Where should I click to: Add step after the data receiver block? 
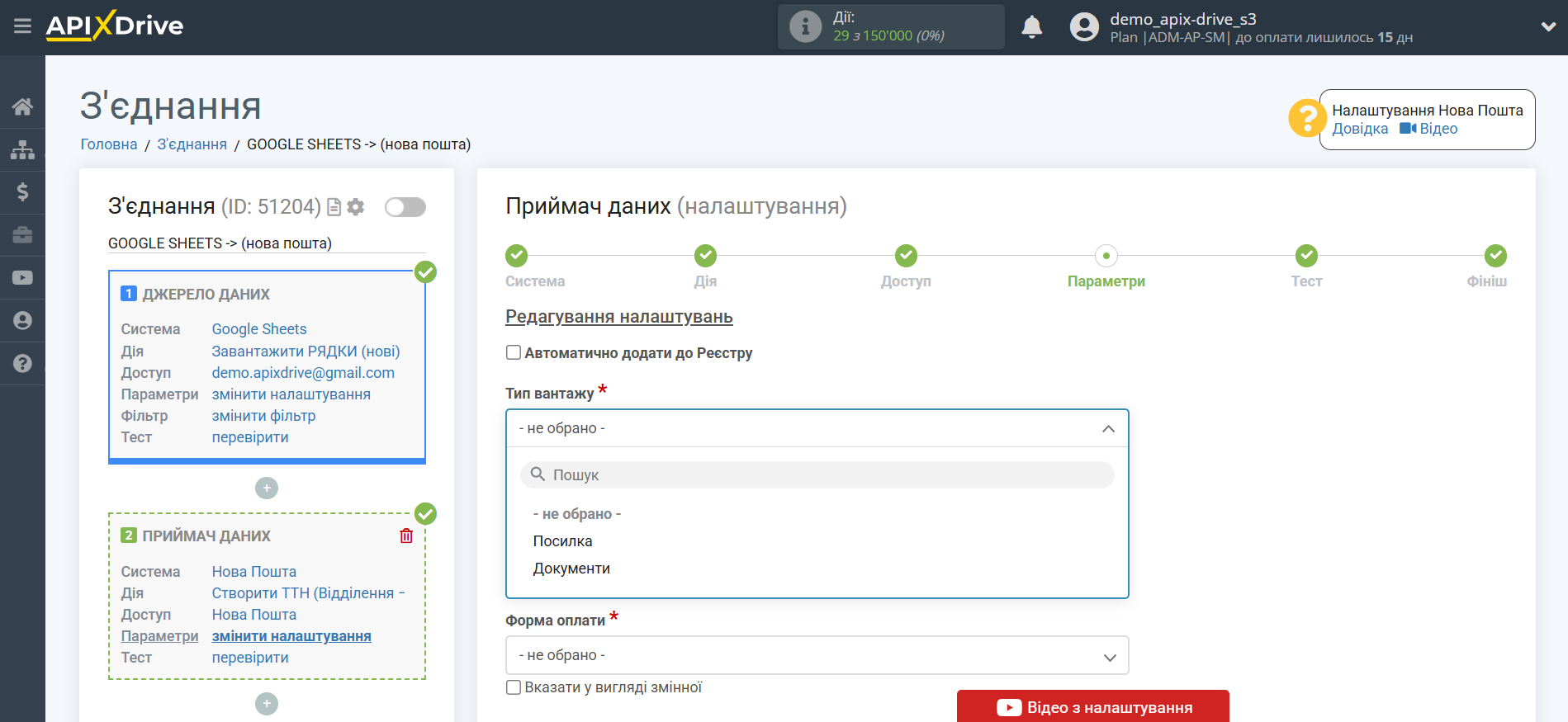(267, 704)
